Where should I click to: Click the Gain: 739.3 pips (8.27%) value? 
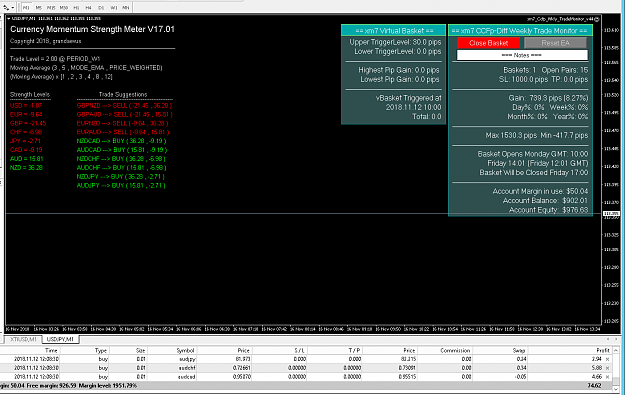coord(548,98)
